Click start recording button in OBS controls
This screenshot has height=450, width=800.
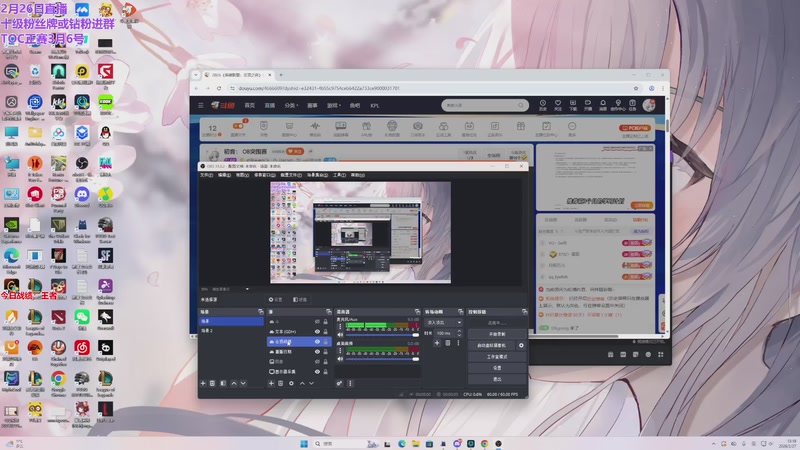point(497,334)
